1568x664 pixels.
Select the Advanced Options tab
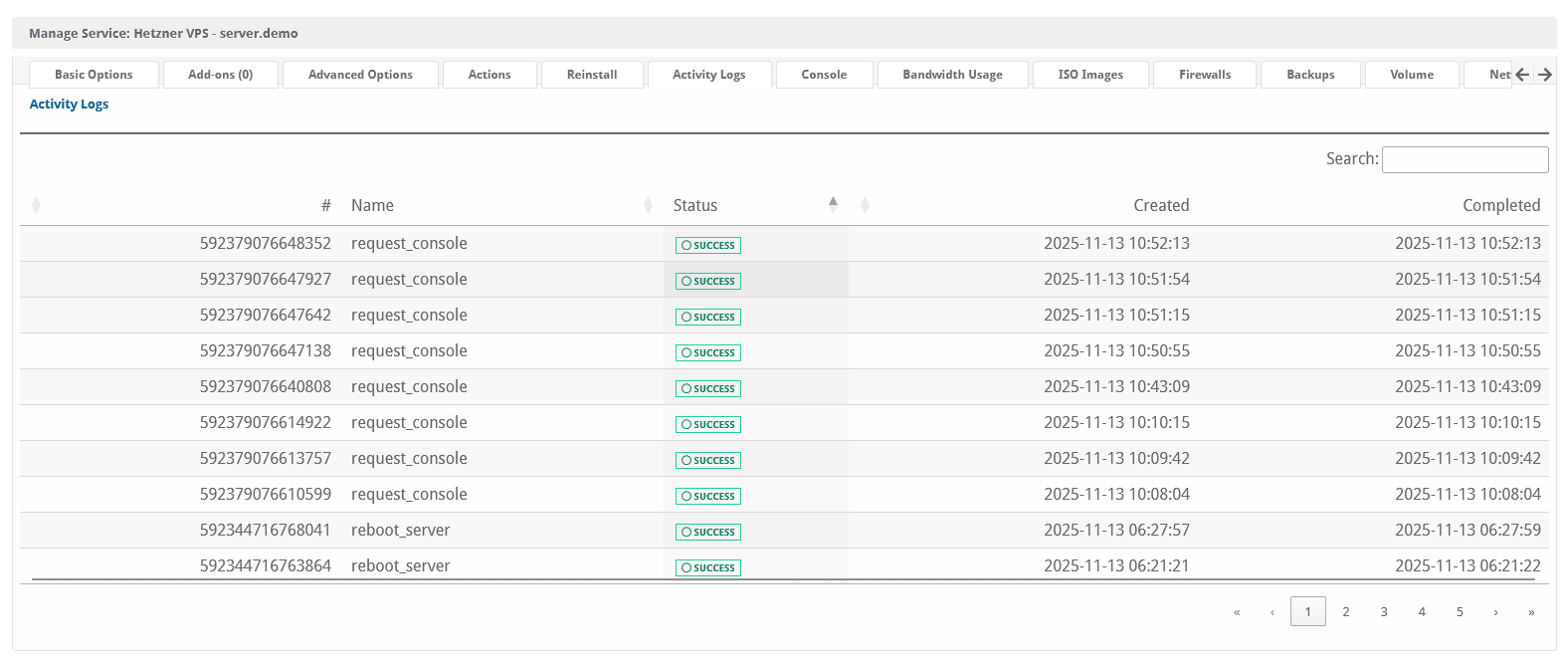[x=360, y=75]
